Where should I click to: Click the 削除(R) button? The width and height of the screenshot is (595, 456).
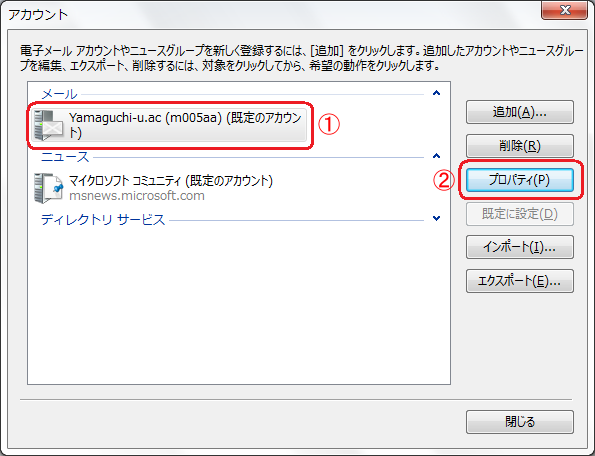(x=519, y=146)
